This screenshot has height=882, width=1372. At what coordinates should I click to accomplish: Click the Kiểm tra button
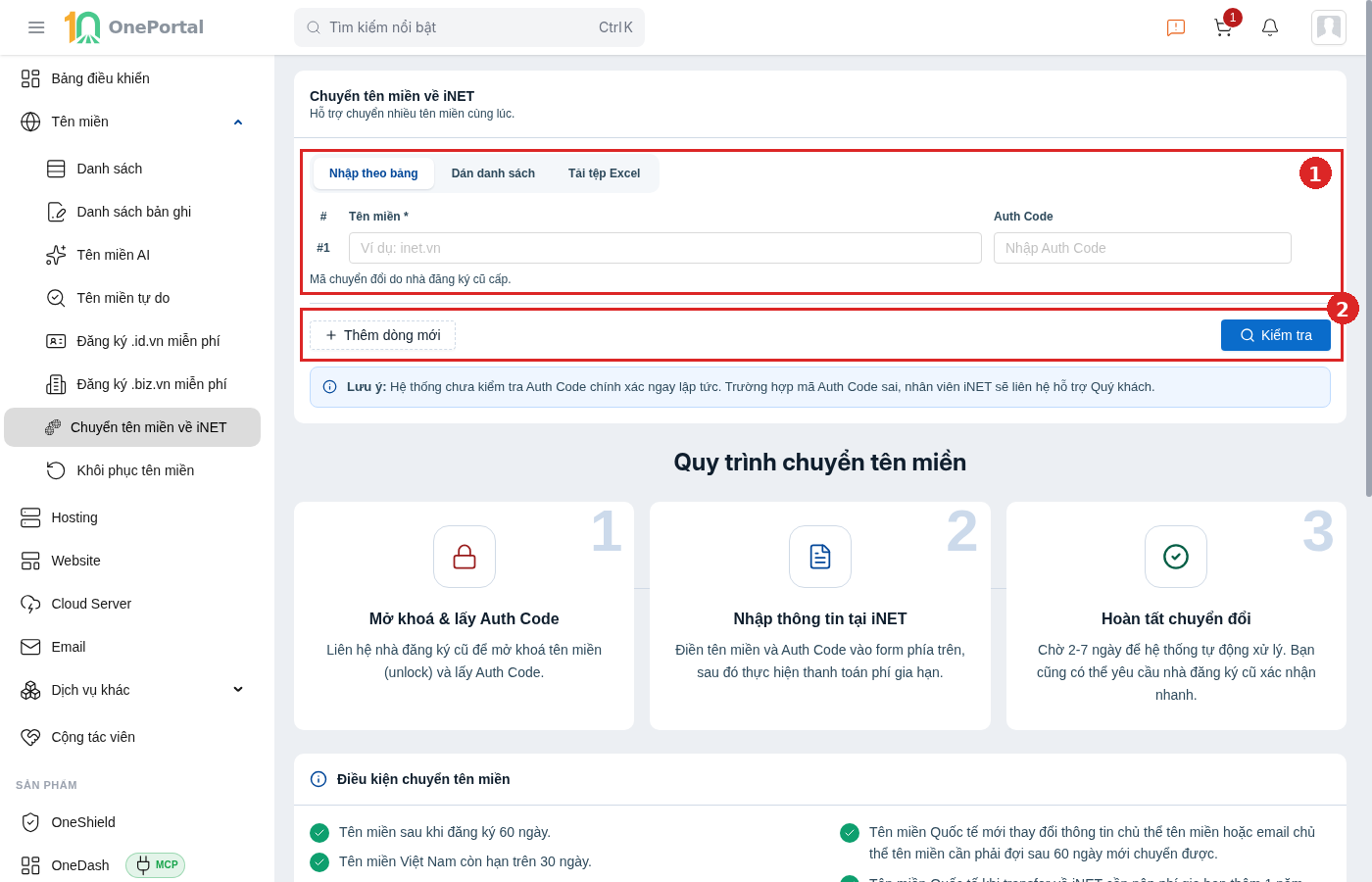click(1276, 335)
